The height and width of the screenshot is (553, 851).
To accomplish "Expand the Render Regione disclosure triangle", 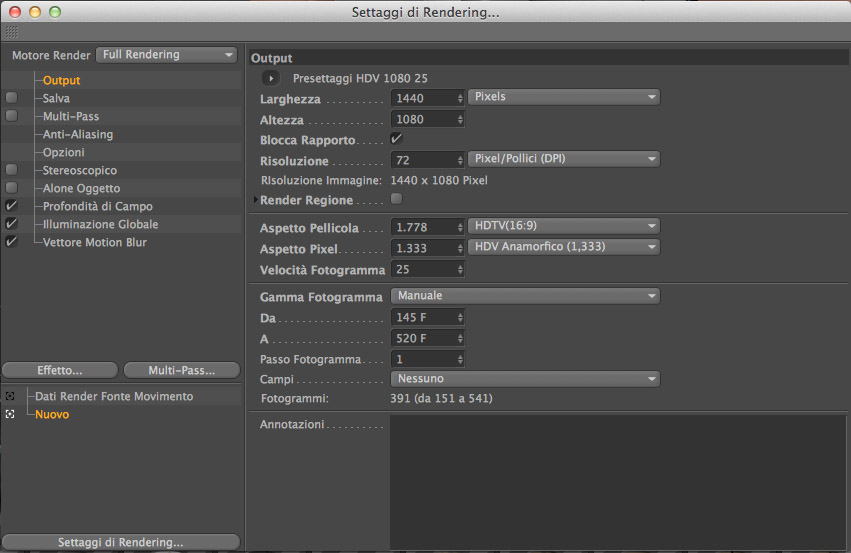I will coord(256,200).
